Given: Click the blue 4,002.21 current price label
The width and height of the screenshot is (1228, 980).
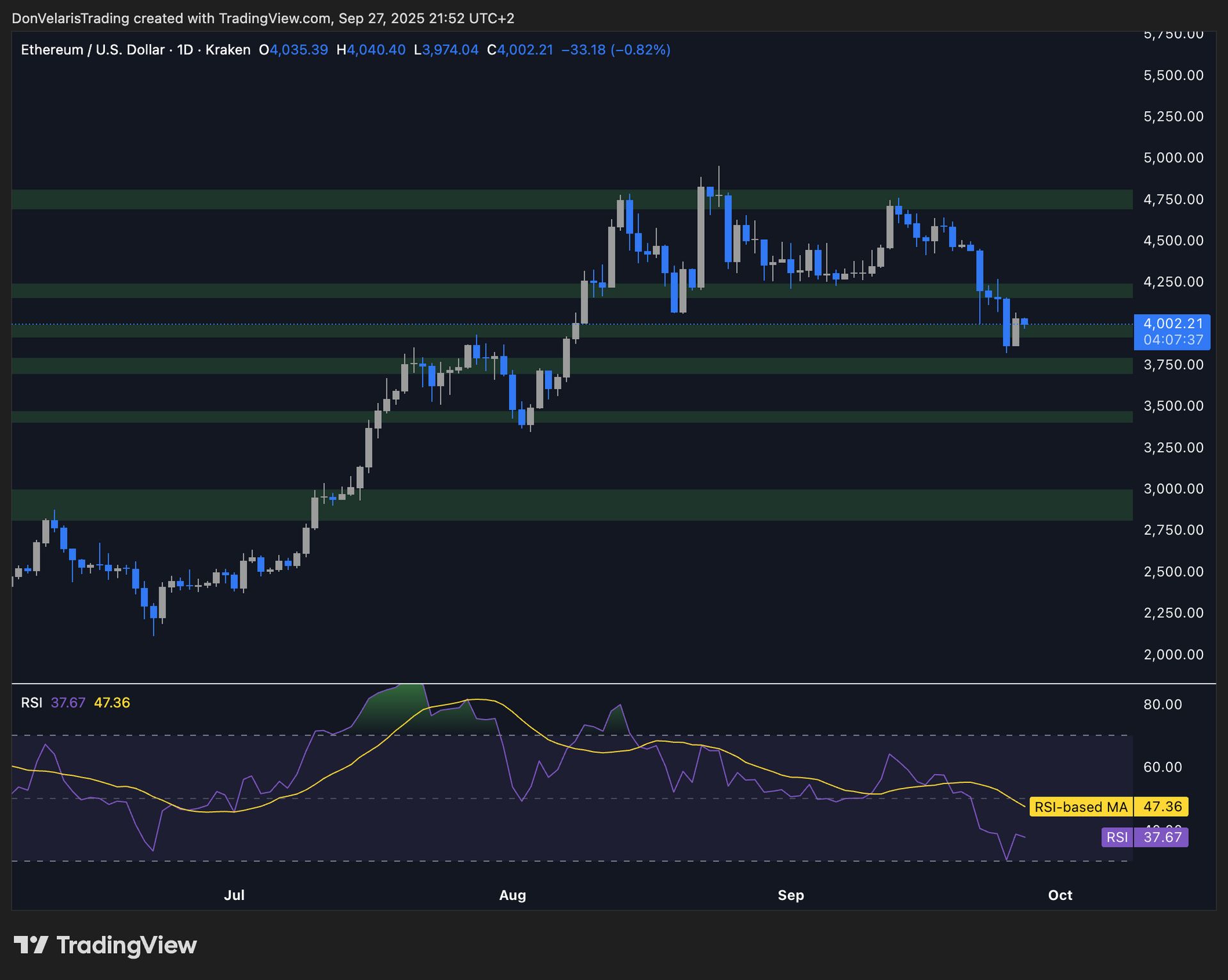Looking at the screenshot, I should [x=1172, y=324].
